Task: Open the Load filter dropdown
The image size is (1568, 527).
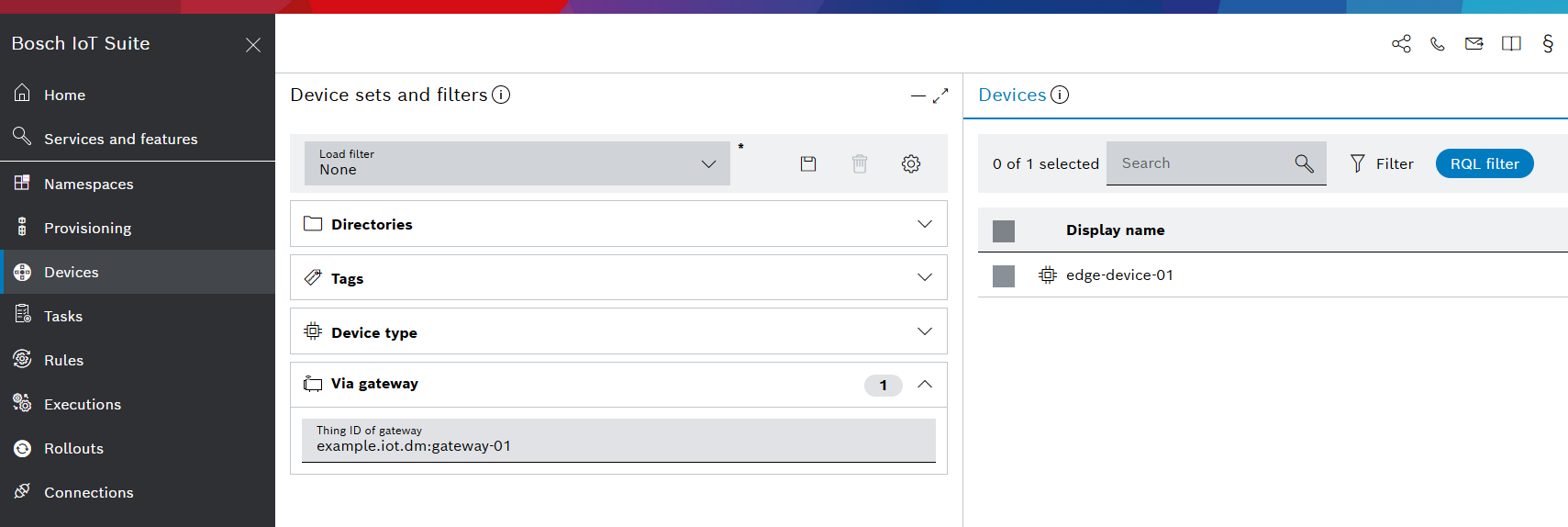Action: tap(517, 163)
